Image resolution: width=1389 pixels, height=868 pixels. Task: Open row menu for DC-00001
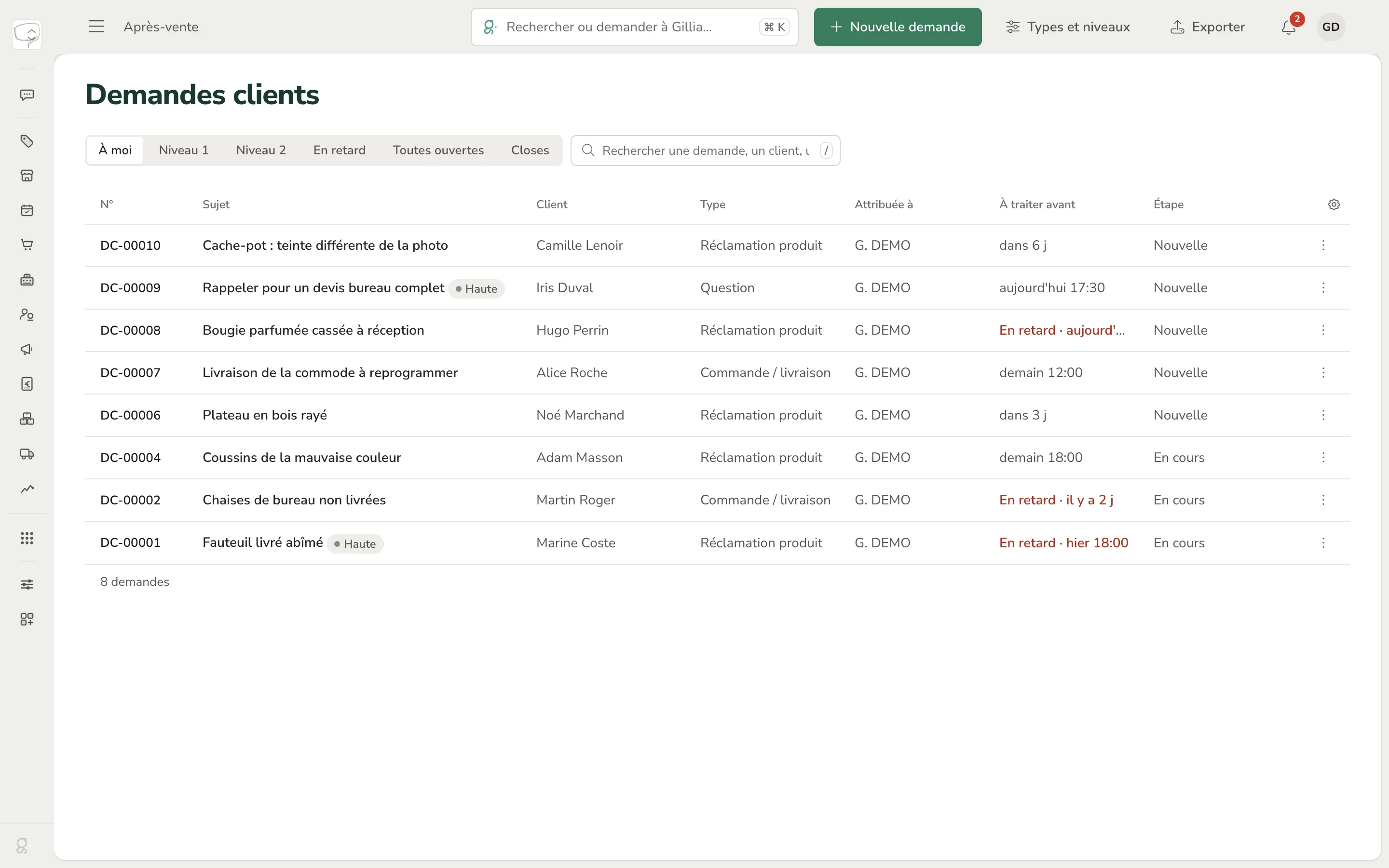(1323, 542)
